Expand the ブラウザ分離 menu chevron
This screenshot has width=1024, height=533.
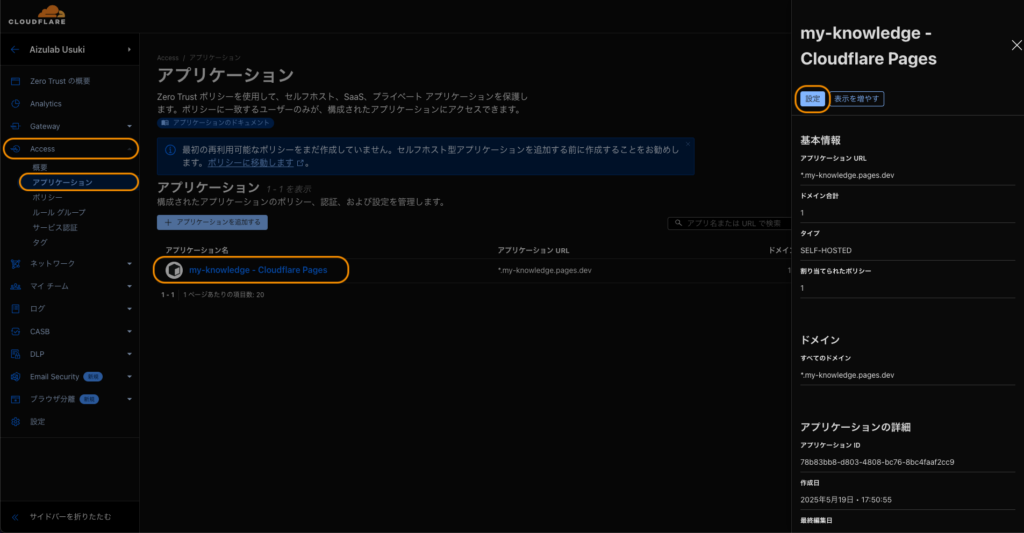(x=129, y=399)
